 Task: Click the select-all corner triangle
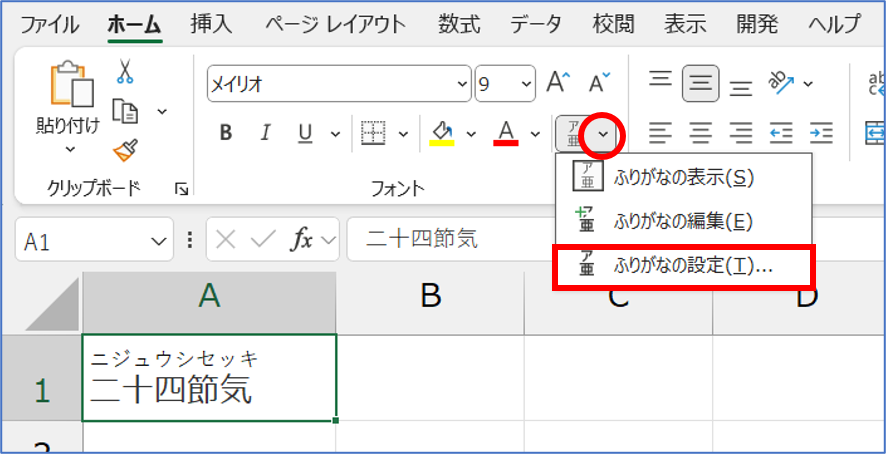tap(50, 304)
